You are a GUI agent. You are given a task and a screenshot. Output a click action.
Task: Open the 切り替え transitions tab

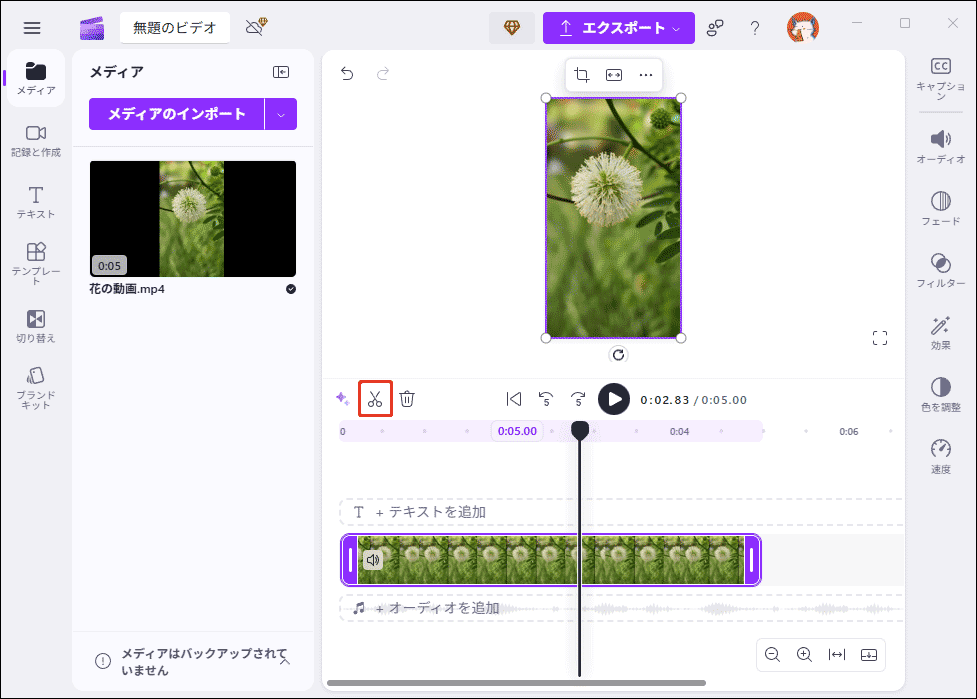[x=36, y=326]
